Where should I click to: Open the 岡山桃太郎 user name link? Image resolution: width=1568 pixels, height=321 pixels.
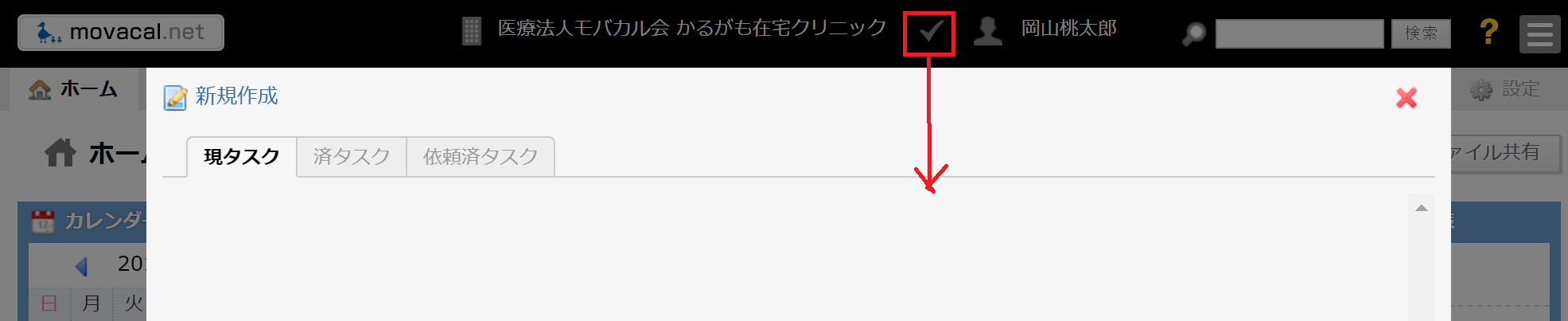point(1068,29)
